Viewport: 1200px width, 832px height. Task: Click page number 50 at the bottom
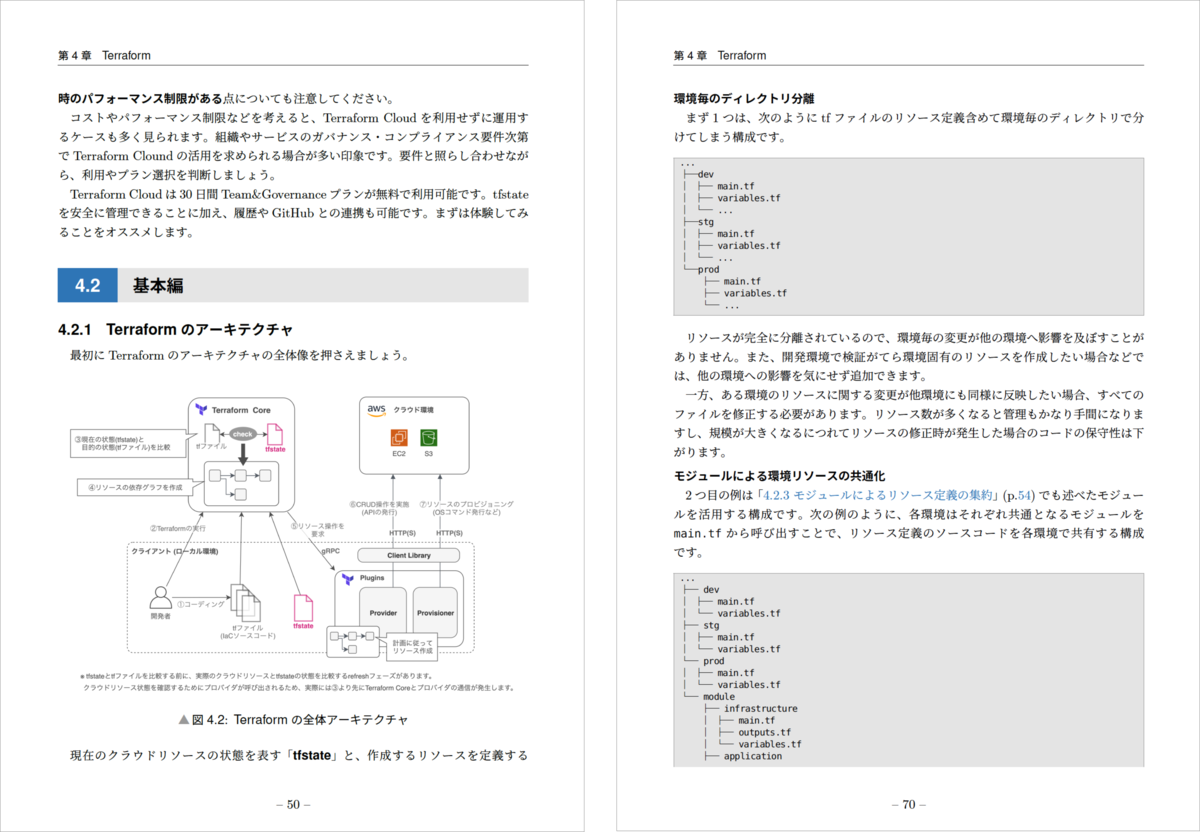click(293, 804)
